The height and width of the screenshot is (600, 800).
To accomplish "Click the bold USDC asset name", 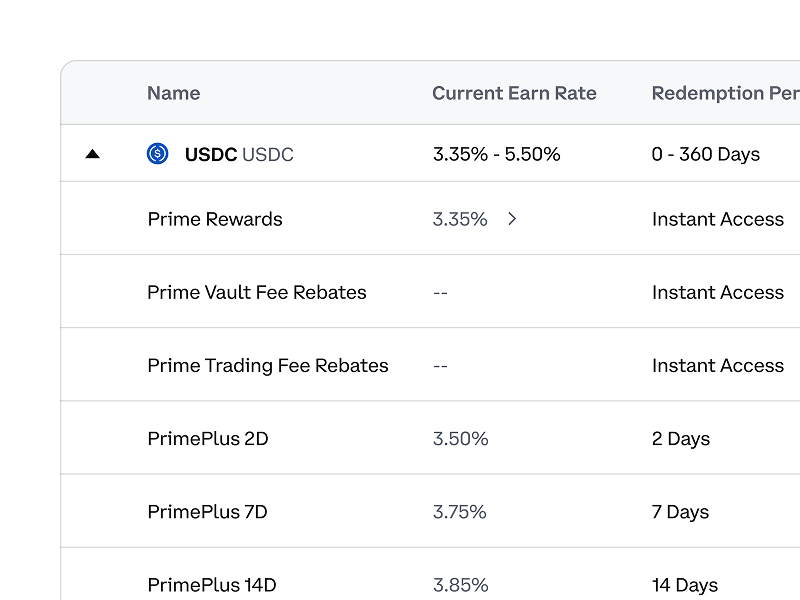I will pyautogui.click(x=210, y=154).
